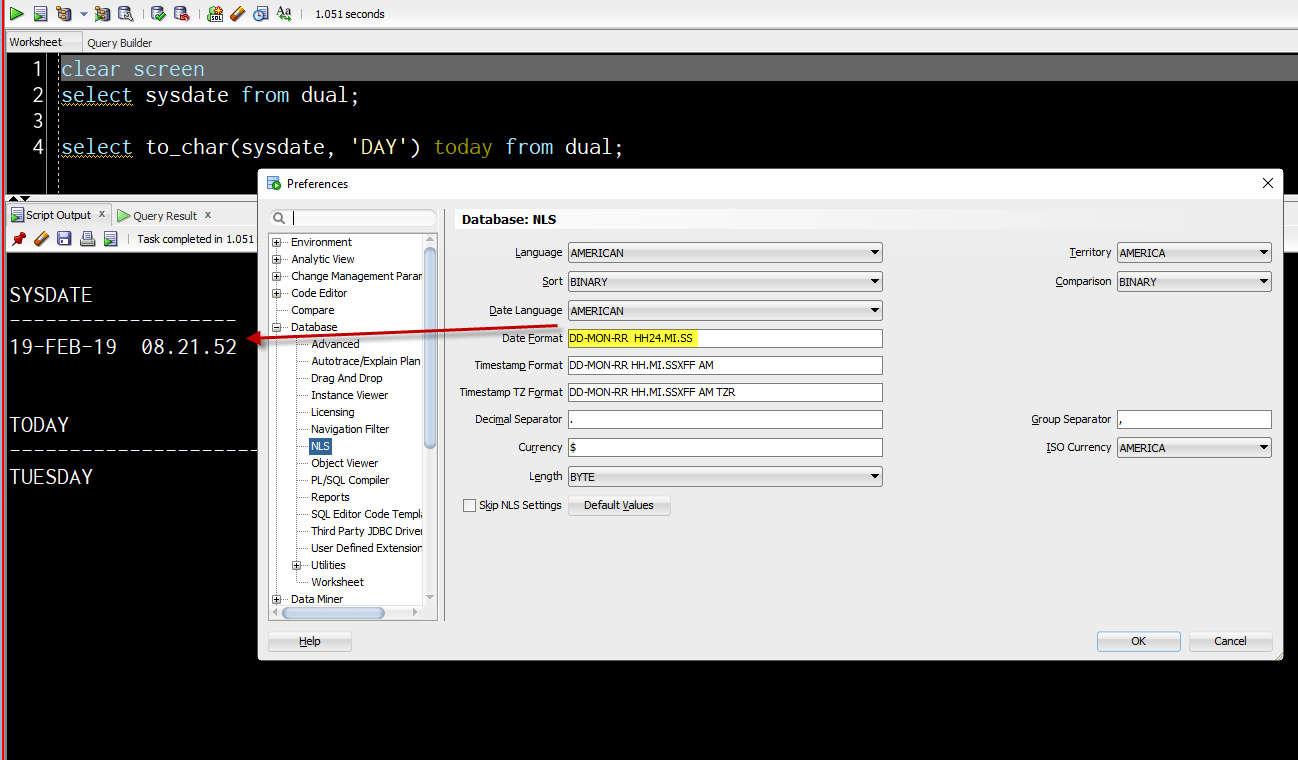
Task: Expand the Code Editor tree node
Action: 277,293
